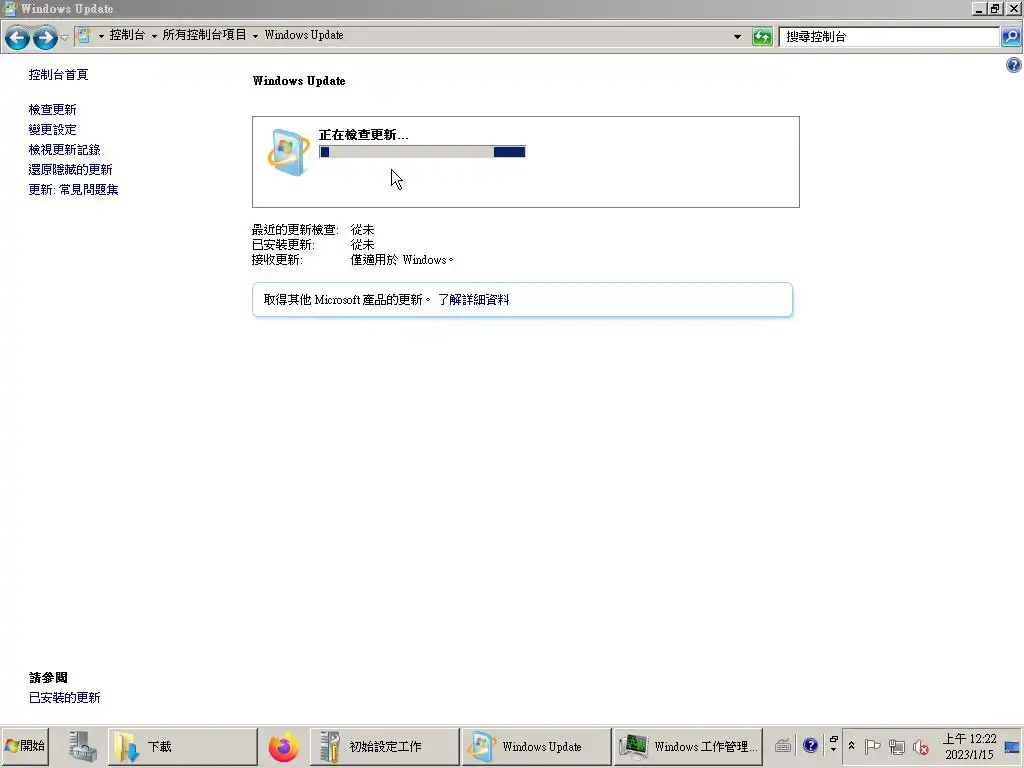Select 所有控制台項目 in the breadcrumb
Viewport: 1024px width, 768px height.
(204, 35)
